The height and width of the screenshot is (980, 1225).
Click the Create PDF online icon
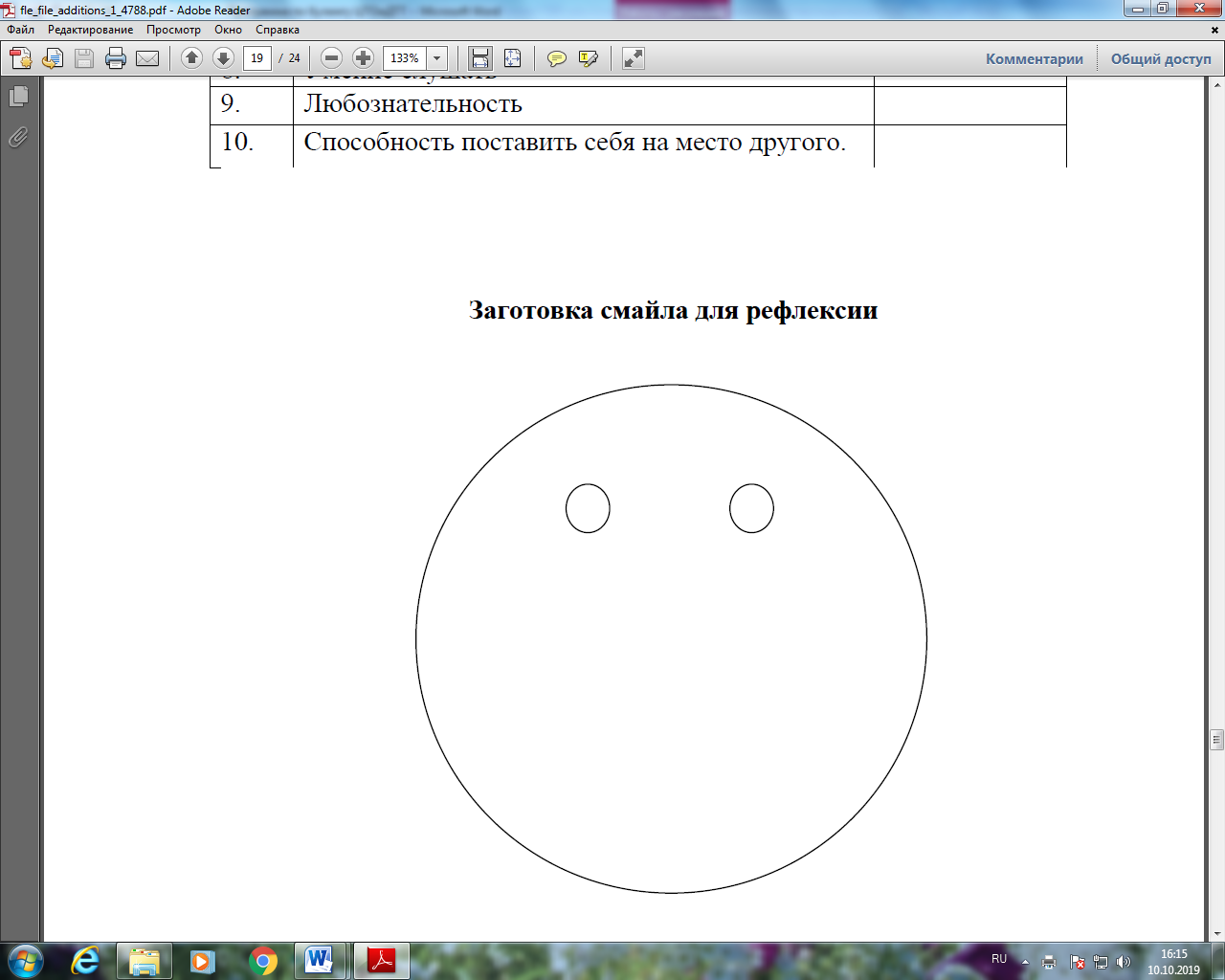coord(20,58)
